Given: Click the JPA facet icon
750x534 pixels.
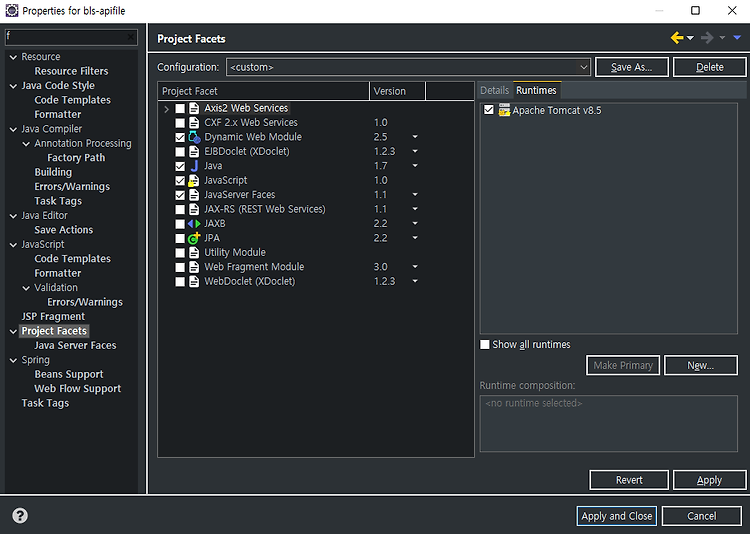Looking at the screenshot, I should [x=194, y=238].
